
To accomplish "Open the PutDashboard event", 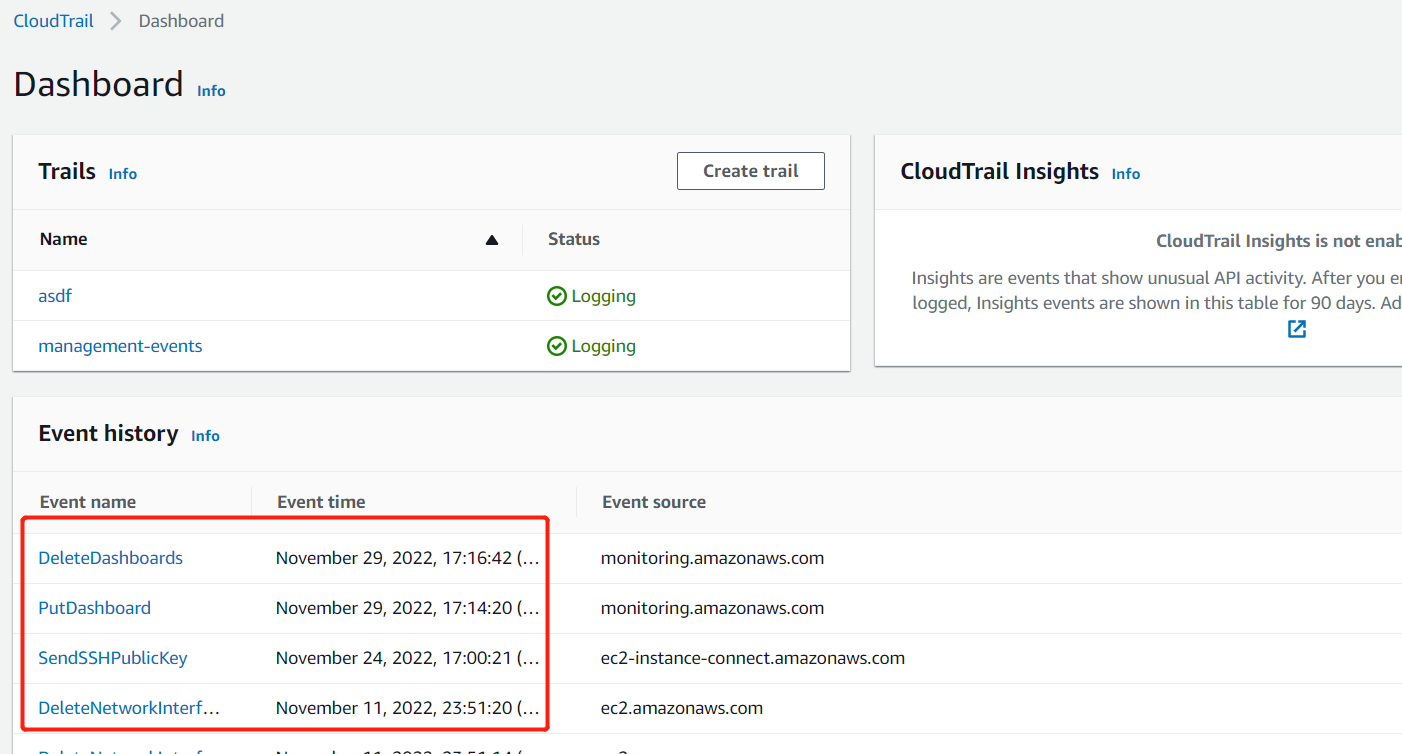I will [94, 608].
